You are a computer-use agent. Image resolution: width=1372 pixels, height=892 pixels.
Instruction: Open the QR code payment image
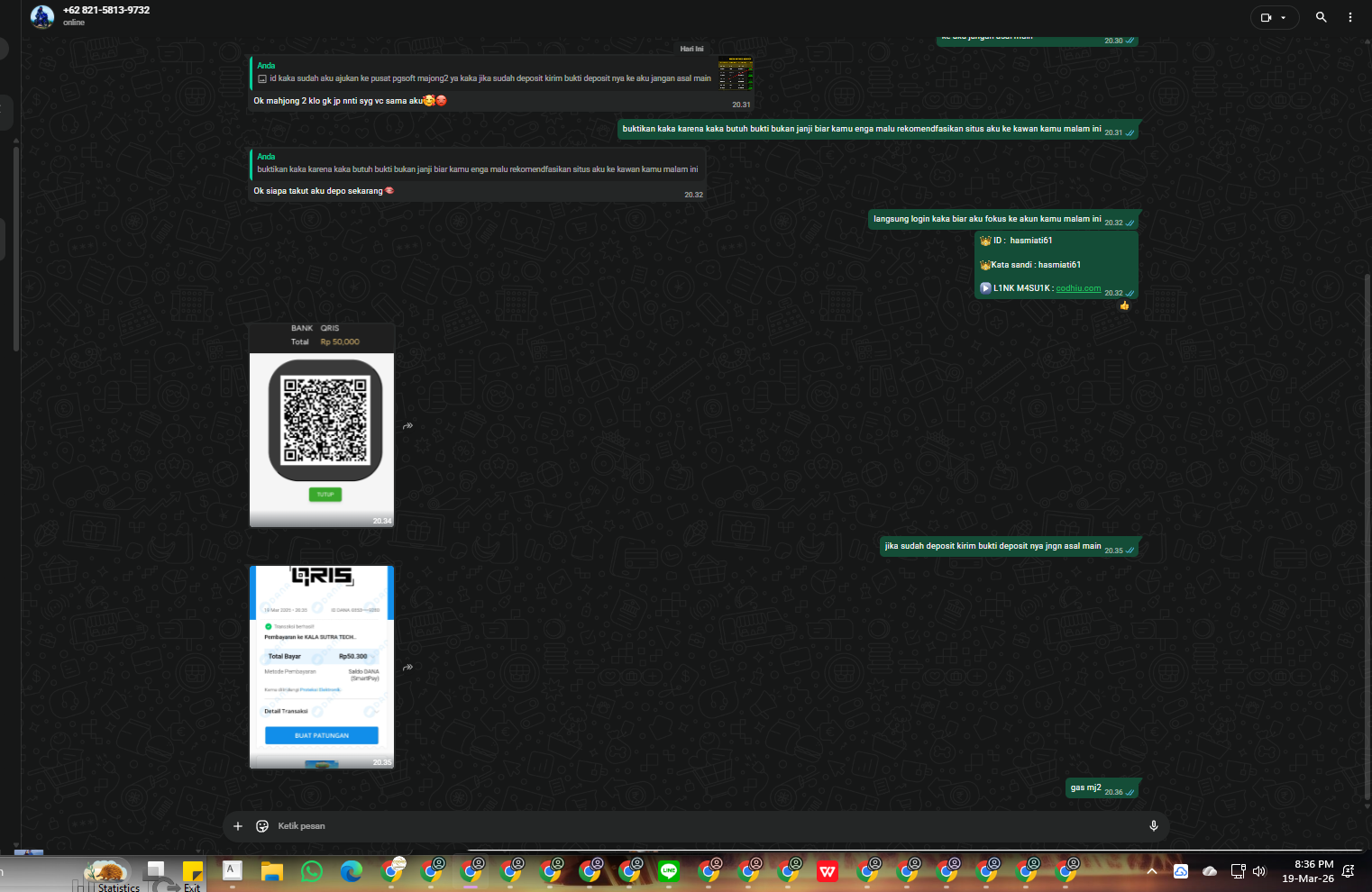(322, 425)
